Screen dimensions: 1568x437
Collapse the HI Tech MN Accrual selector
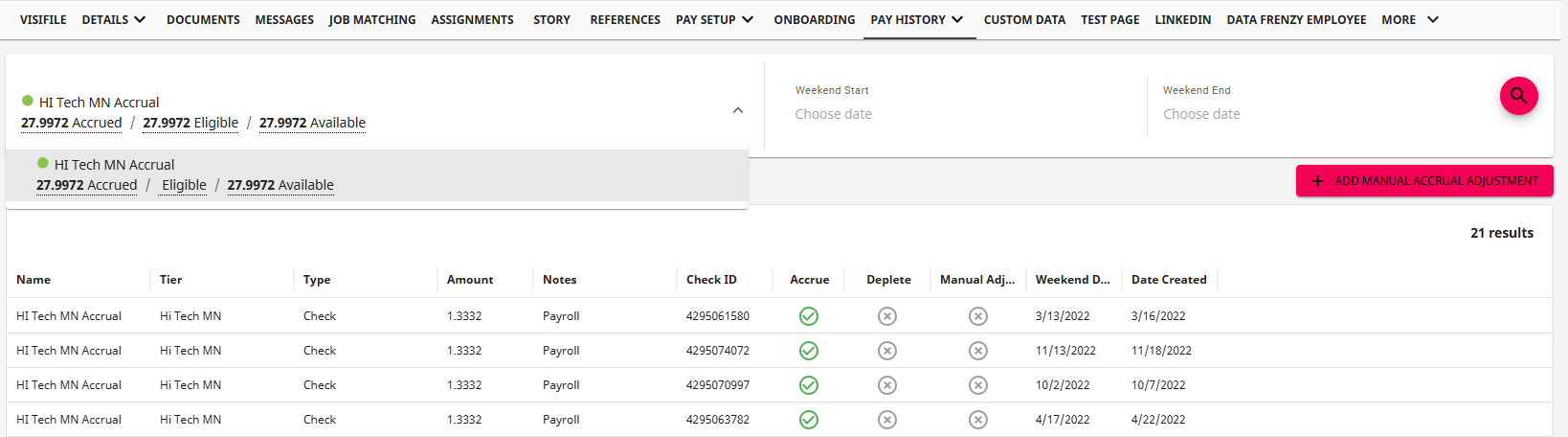coord(738,110)
